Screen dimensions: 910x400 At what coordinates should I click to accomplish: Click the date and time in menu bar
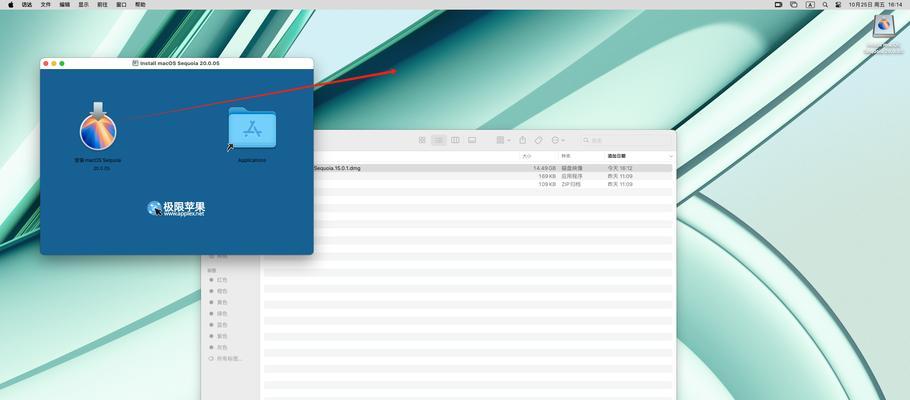coord(875,4)
